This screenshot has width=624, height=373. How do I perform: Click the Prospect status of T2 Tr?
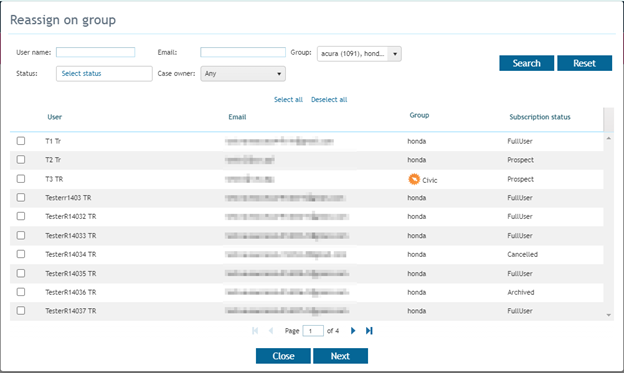pyautogui.click(x=521, y=160)
